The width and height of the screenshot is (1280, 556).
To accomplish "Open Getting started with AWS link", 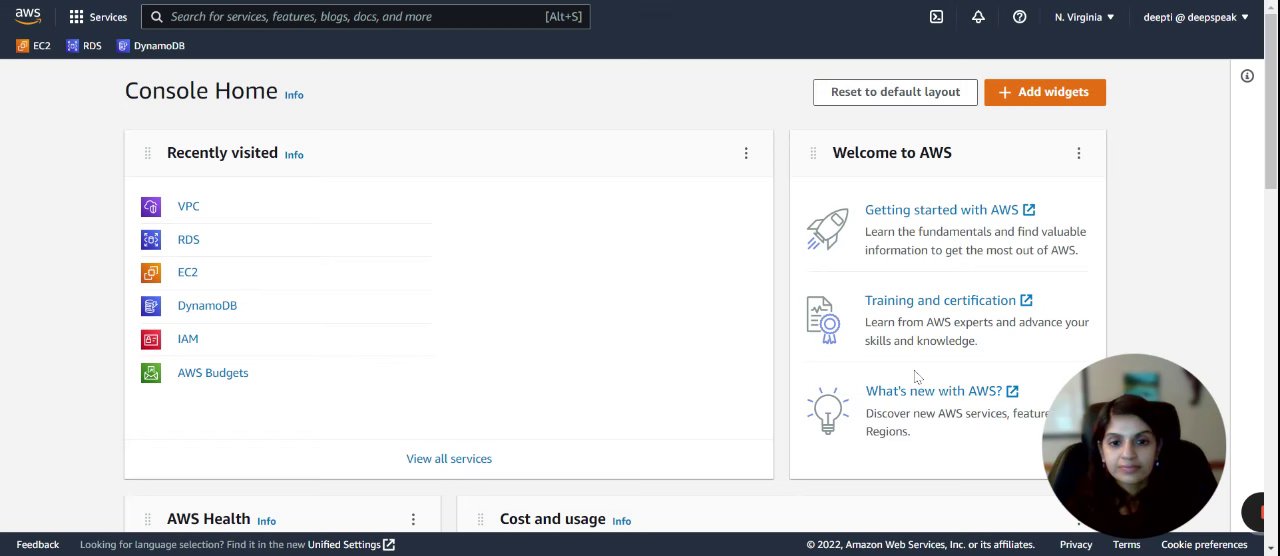I will (x=950, y=210).
